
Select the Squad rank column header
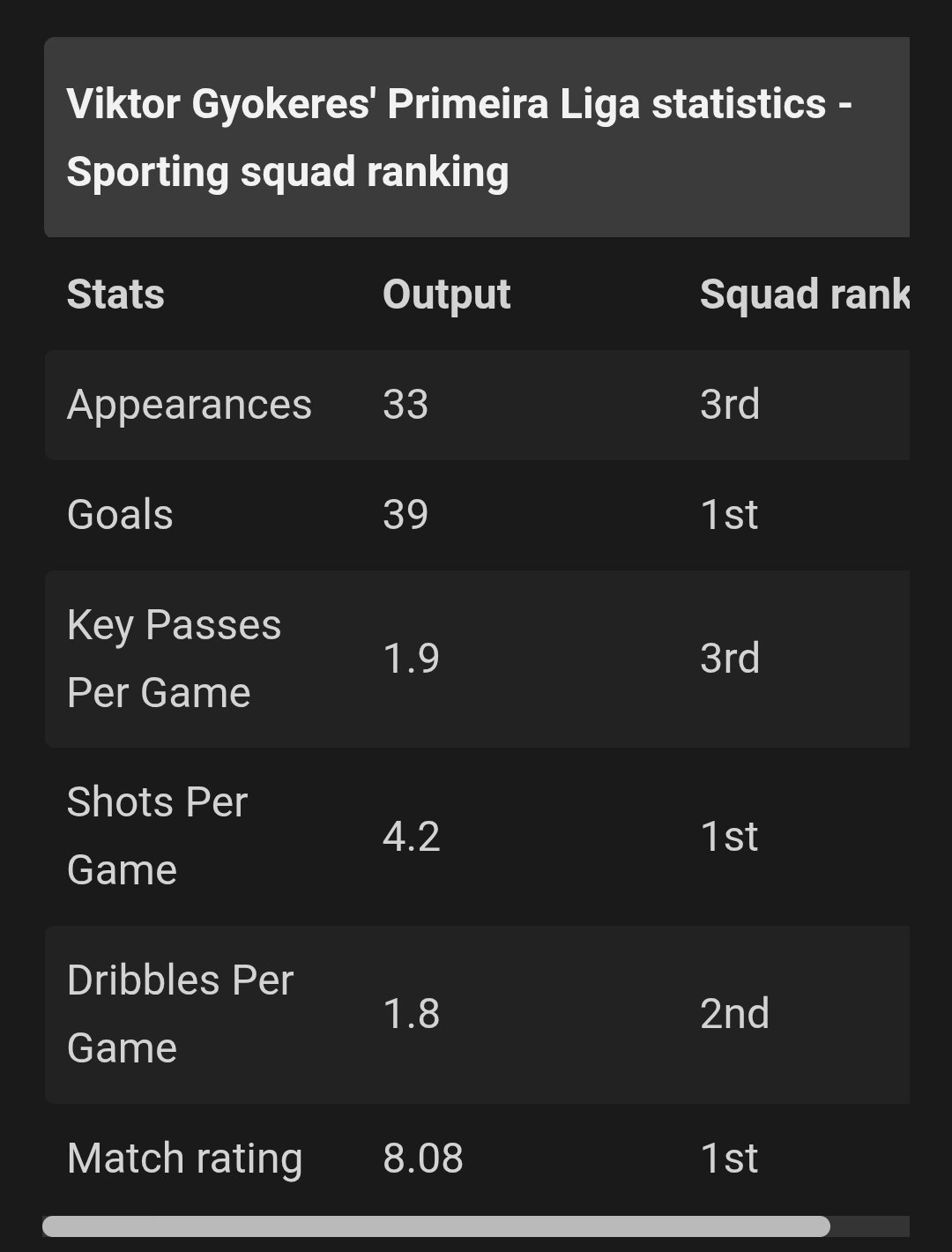[804, 294]
